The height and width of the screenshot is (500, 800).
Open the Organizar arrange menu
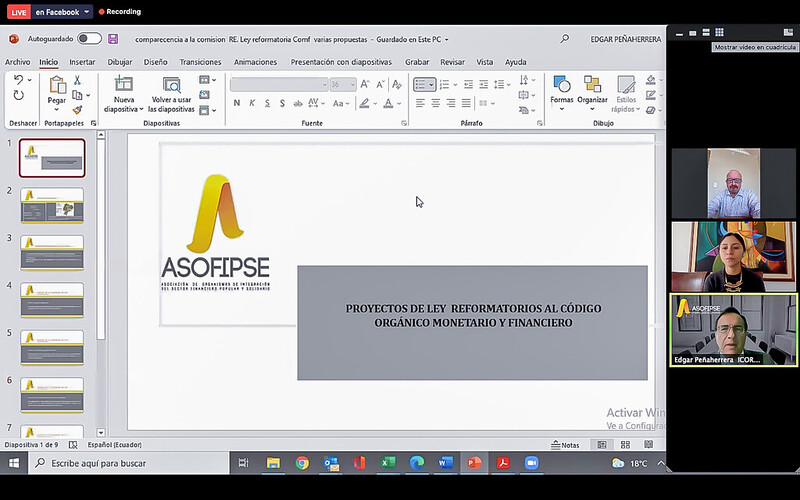[x=592, y=94]
